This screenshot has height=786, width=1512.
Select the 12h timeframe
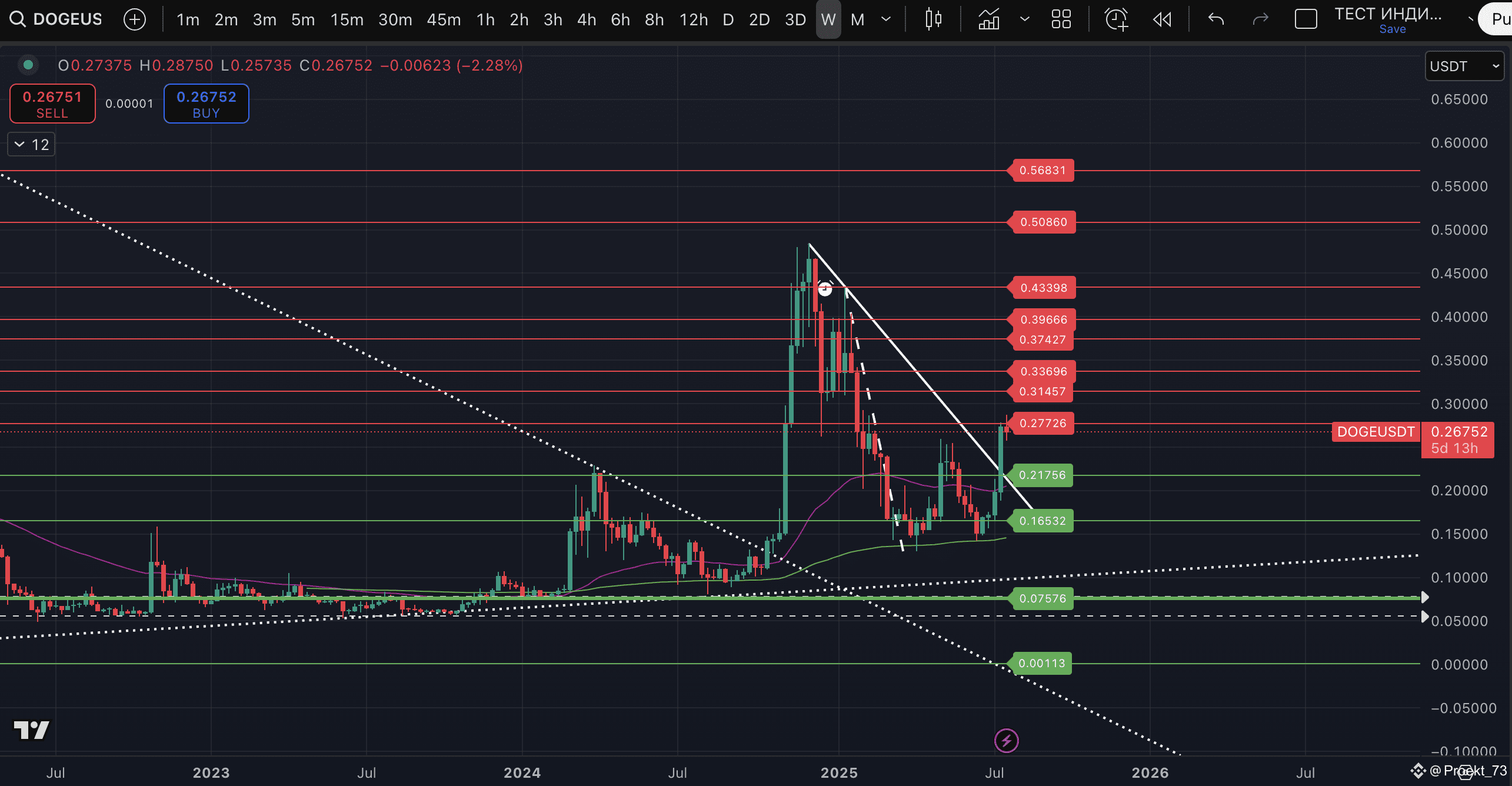coord(694,19)
